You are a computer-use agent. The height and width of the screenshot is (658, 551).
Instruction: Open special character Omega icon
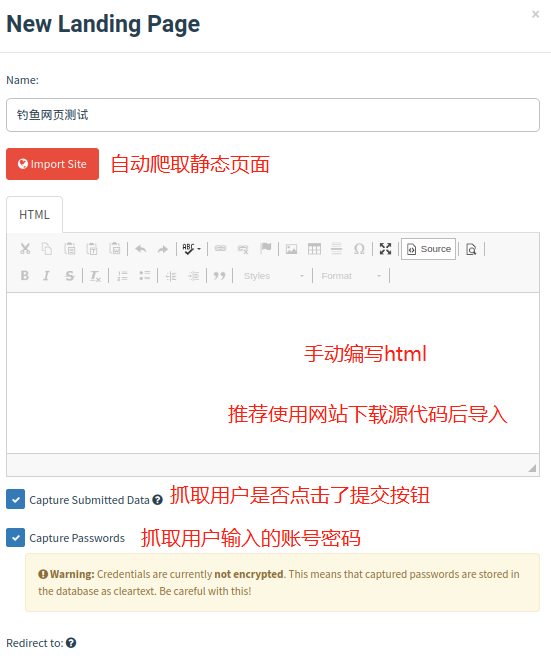359,249
